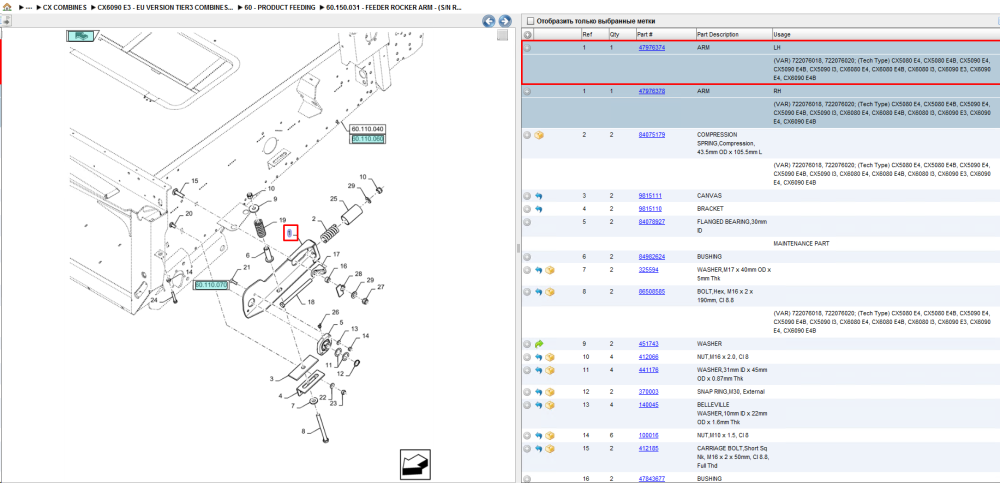The height and width of the screenshot is (483, 1000).
Task: Select callout number 18 in the diagram
Action: [311, 302]
